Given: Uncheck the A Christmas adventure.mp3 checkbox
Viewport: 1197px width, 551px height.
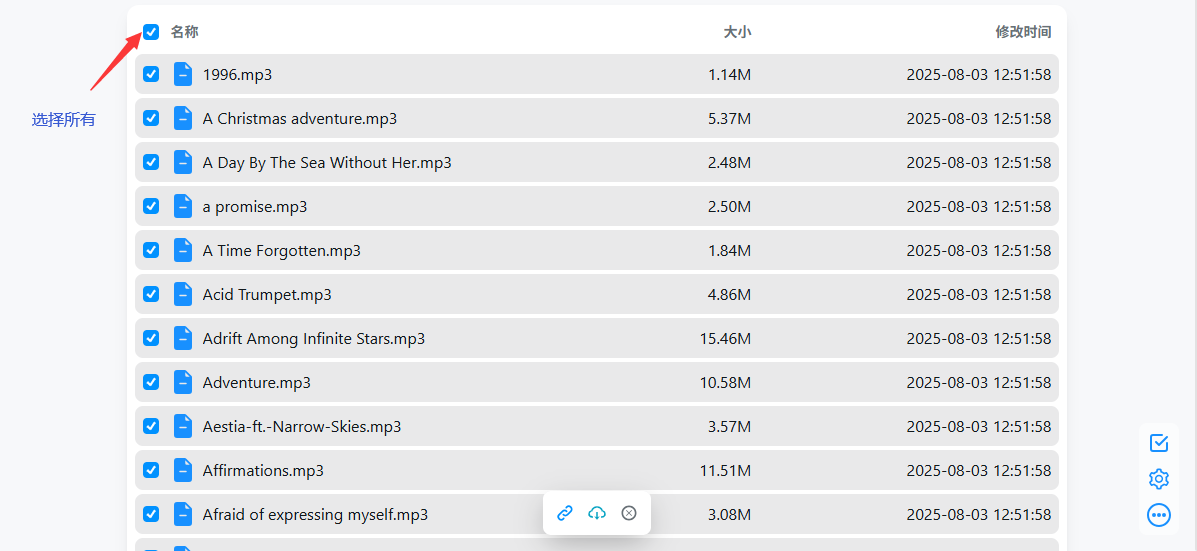Looking at the screenshot, I should pos(151,118).
